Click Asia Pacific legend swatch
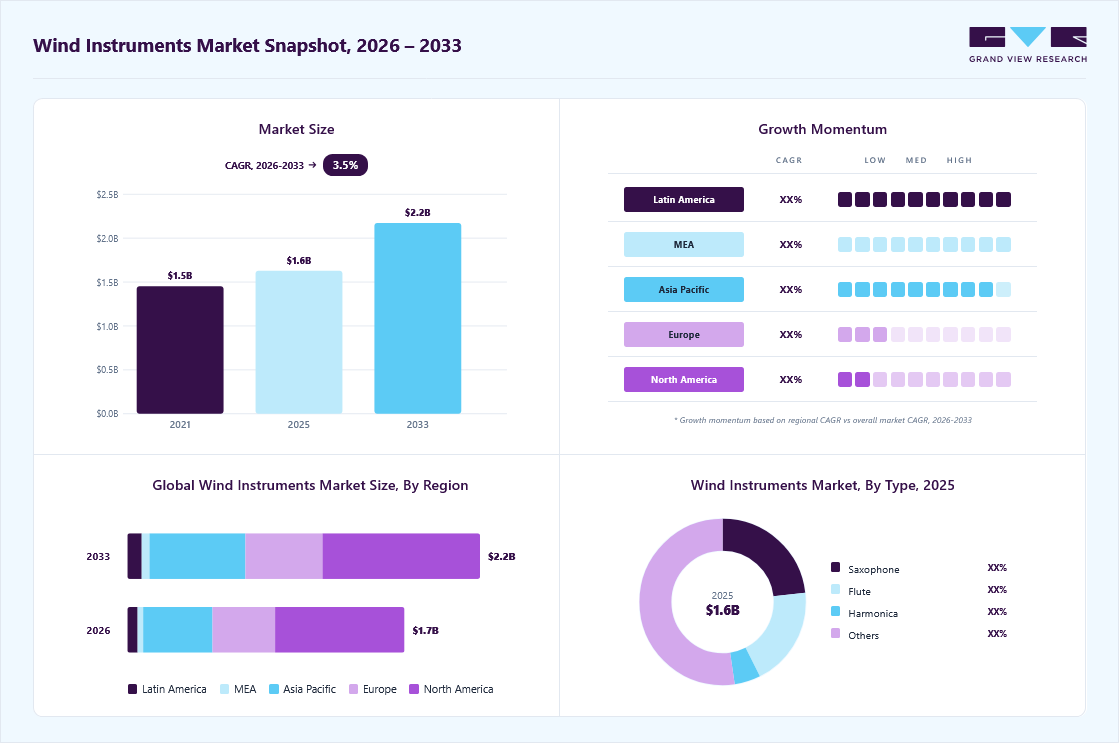1120x743 pixels. point(274,689)
